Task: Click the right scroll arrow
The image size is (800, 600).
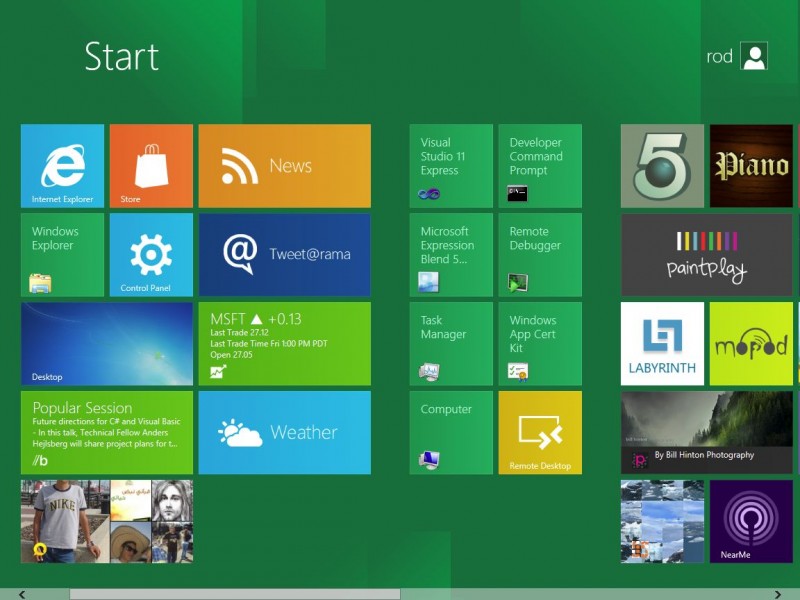Action: click(778, 594)
